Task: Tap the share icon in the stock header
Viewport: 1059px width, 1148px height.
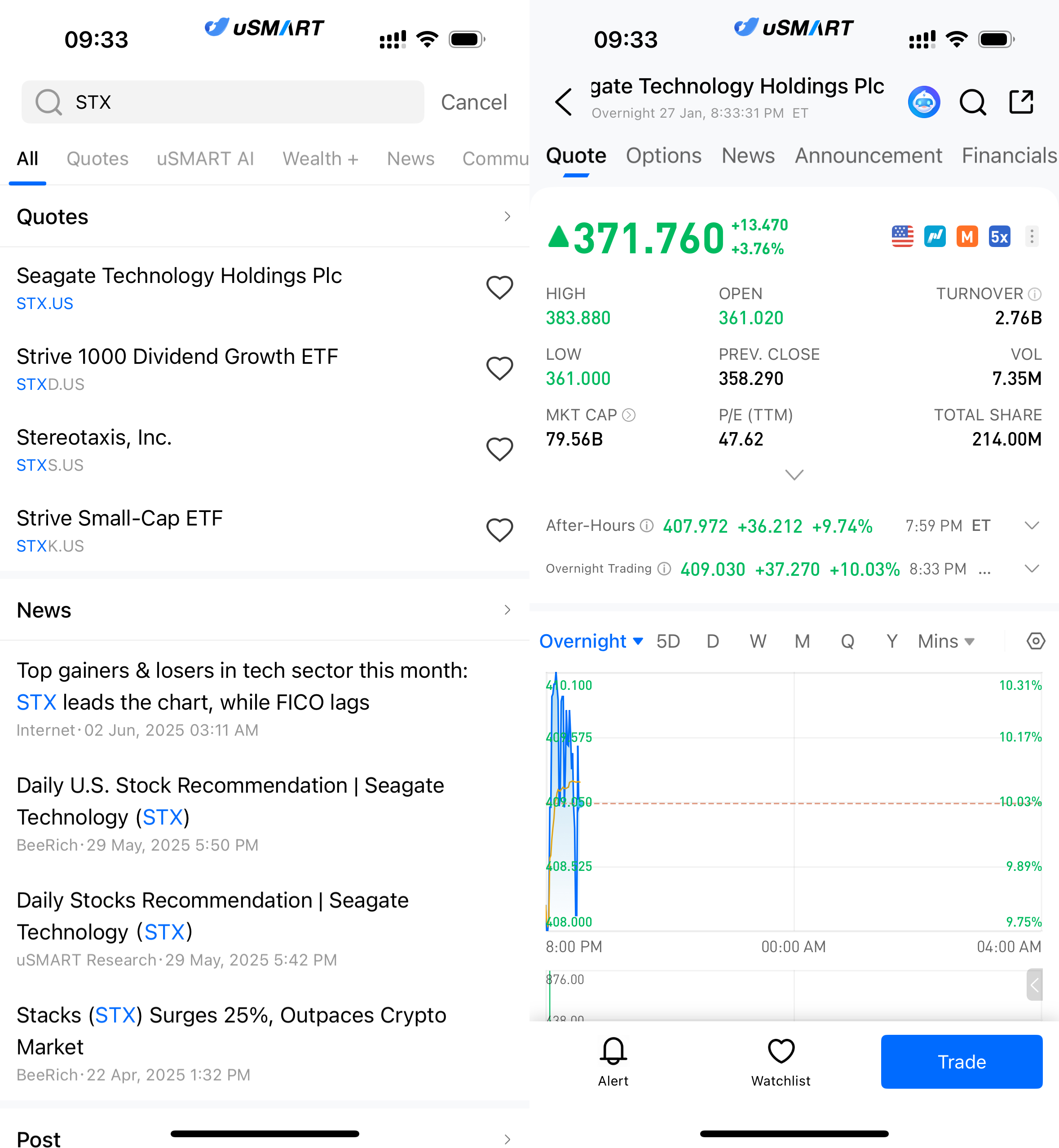Action: (x=1021, y=102)
